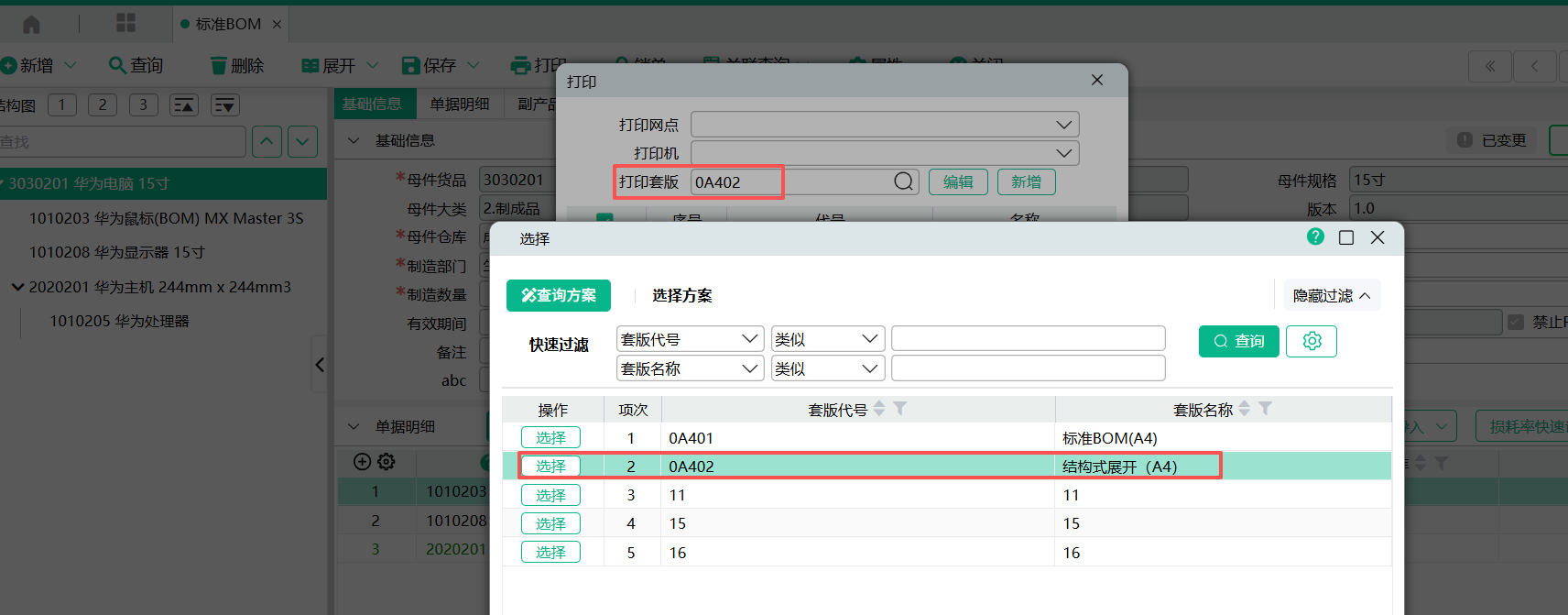Open first 类似 condition dropdown
The width and height of the screenshot is (1568, 615).
pos(827,339)
